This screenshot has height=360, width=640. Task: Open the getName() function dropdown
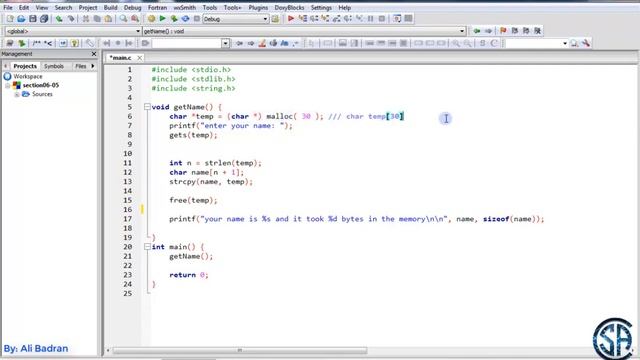[462, 31]
